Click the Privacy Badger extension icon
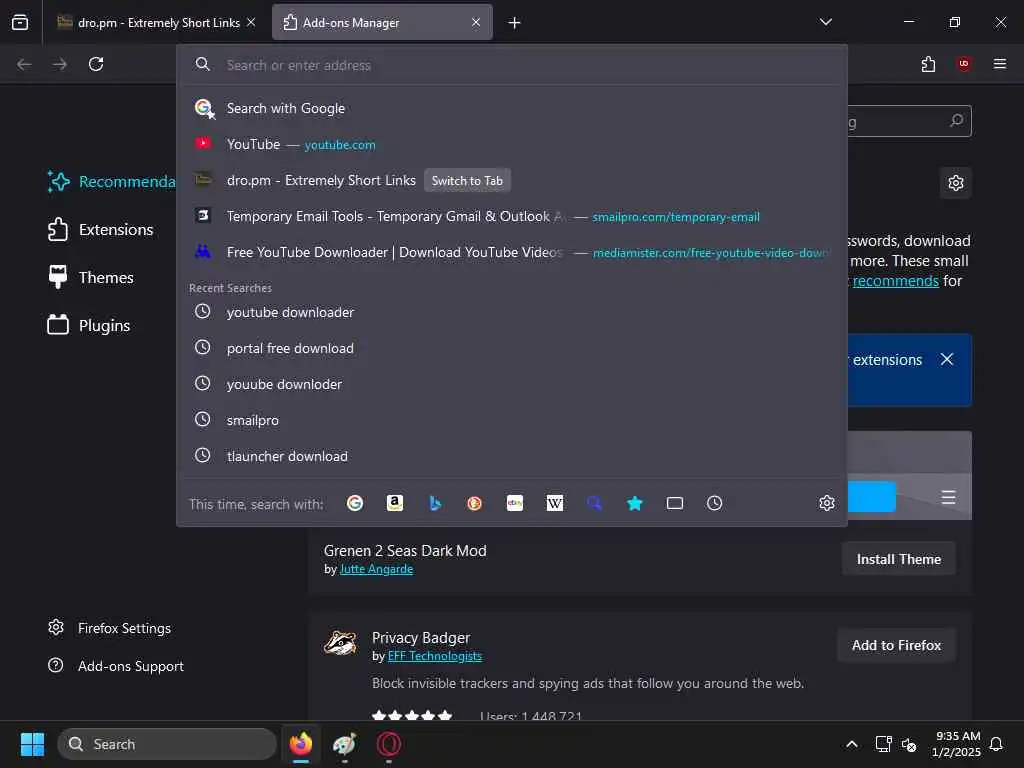This screenshot has height=768, width=1024. point(341,643)
